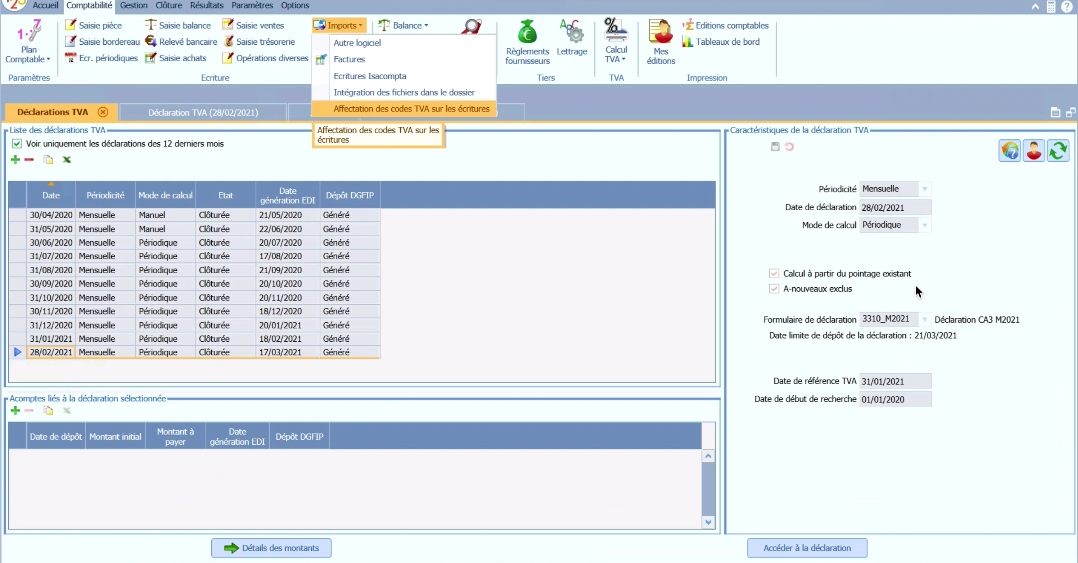Select Autre logiciel import option
This screenshot has width=1078, height=563.
click(x=357, y=43)
